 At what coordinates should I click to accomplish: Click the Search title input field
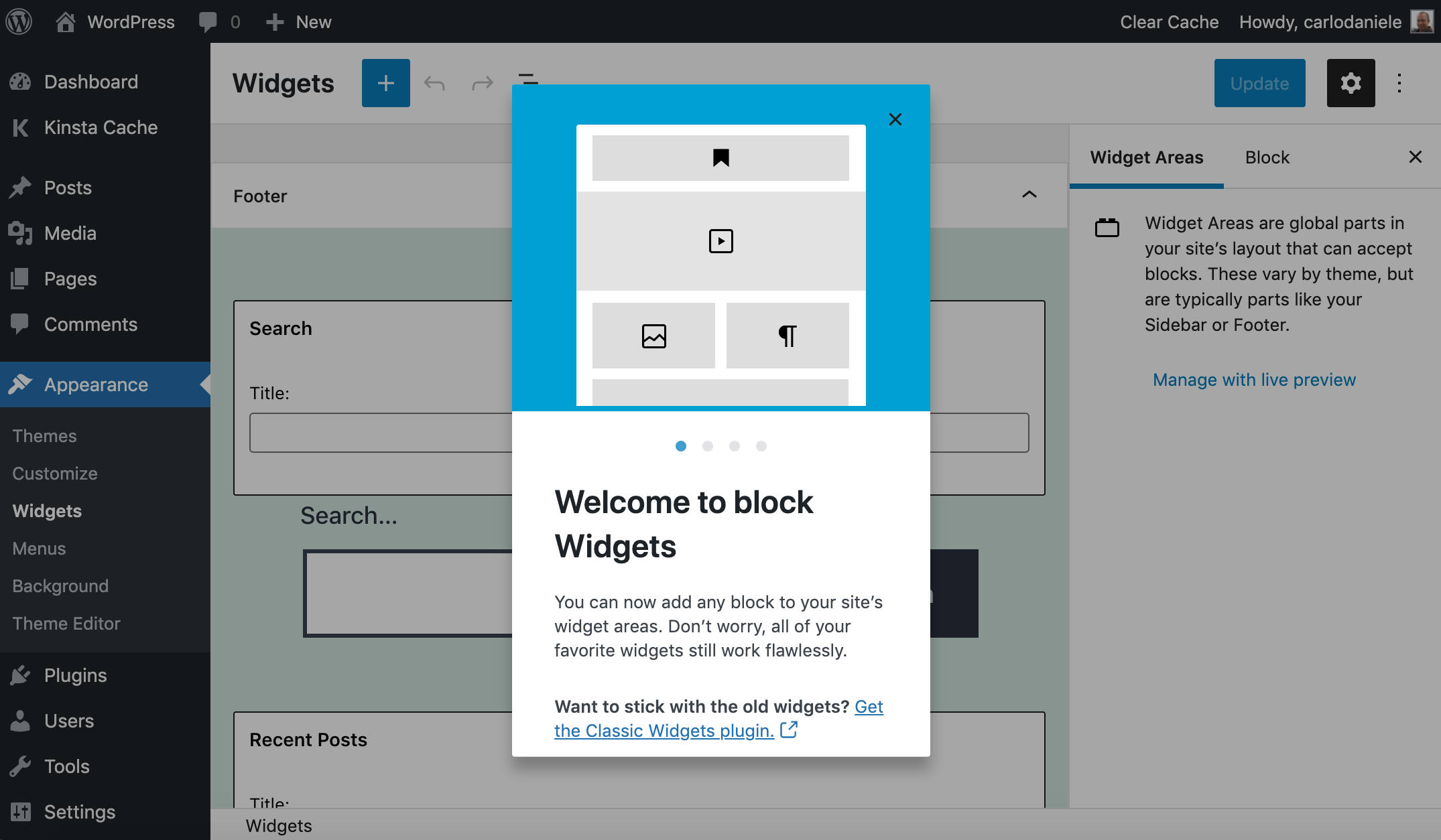coord(639,432)
